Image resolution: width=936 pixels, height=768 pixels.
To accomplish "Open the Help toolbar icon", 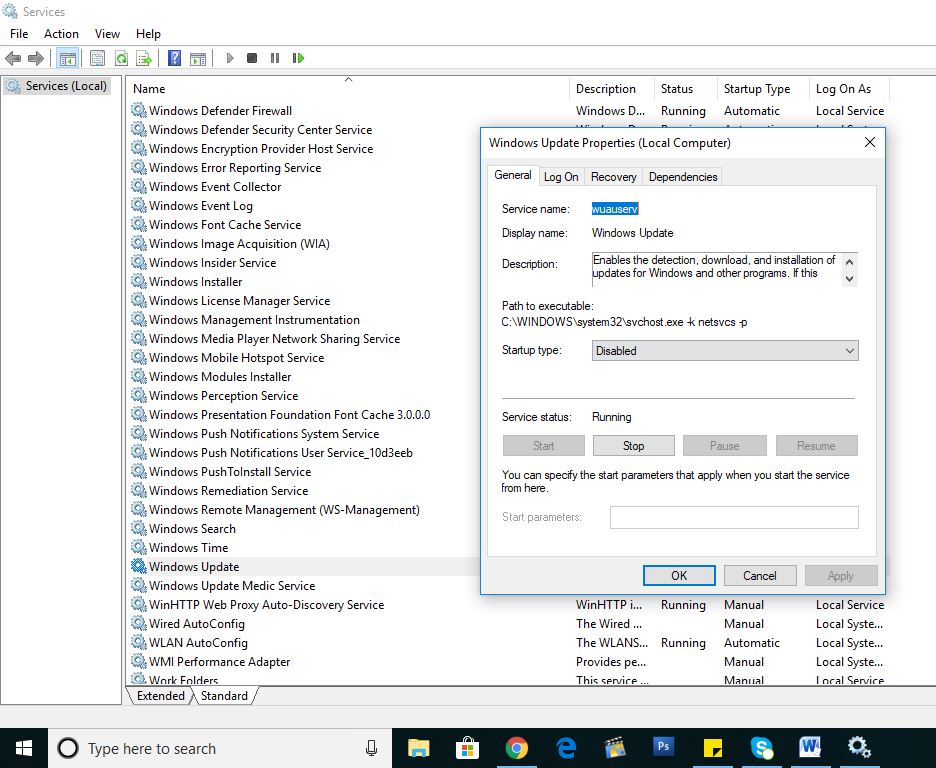I will 174,58.
